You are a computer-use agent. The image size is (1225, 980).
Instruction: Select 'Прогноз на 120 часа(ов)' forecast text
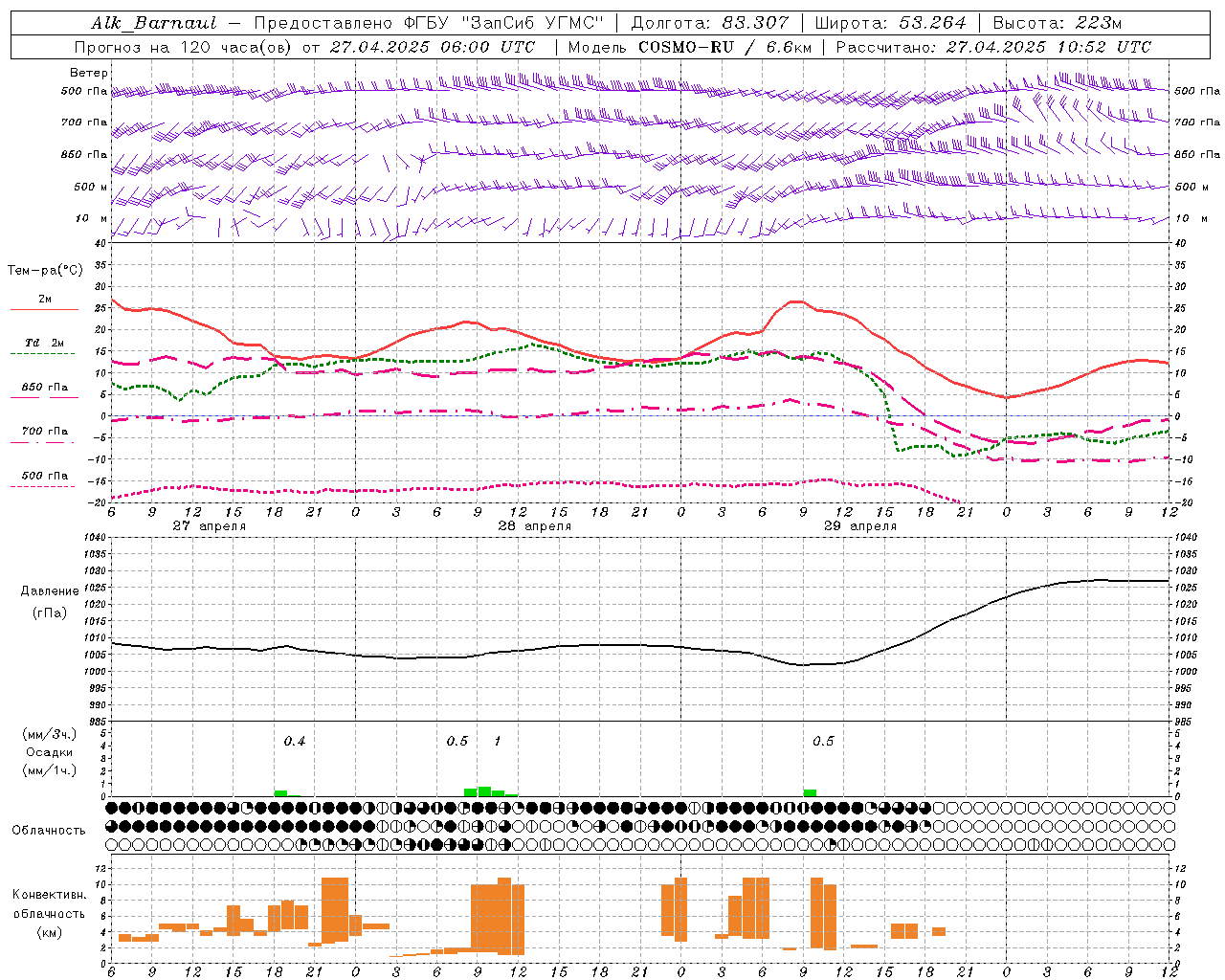pos(184,47)
